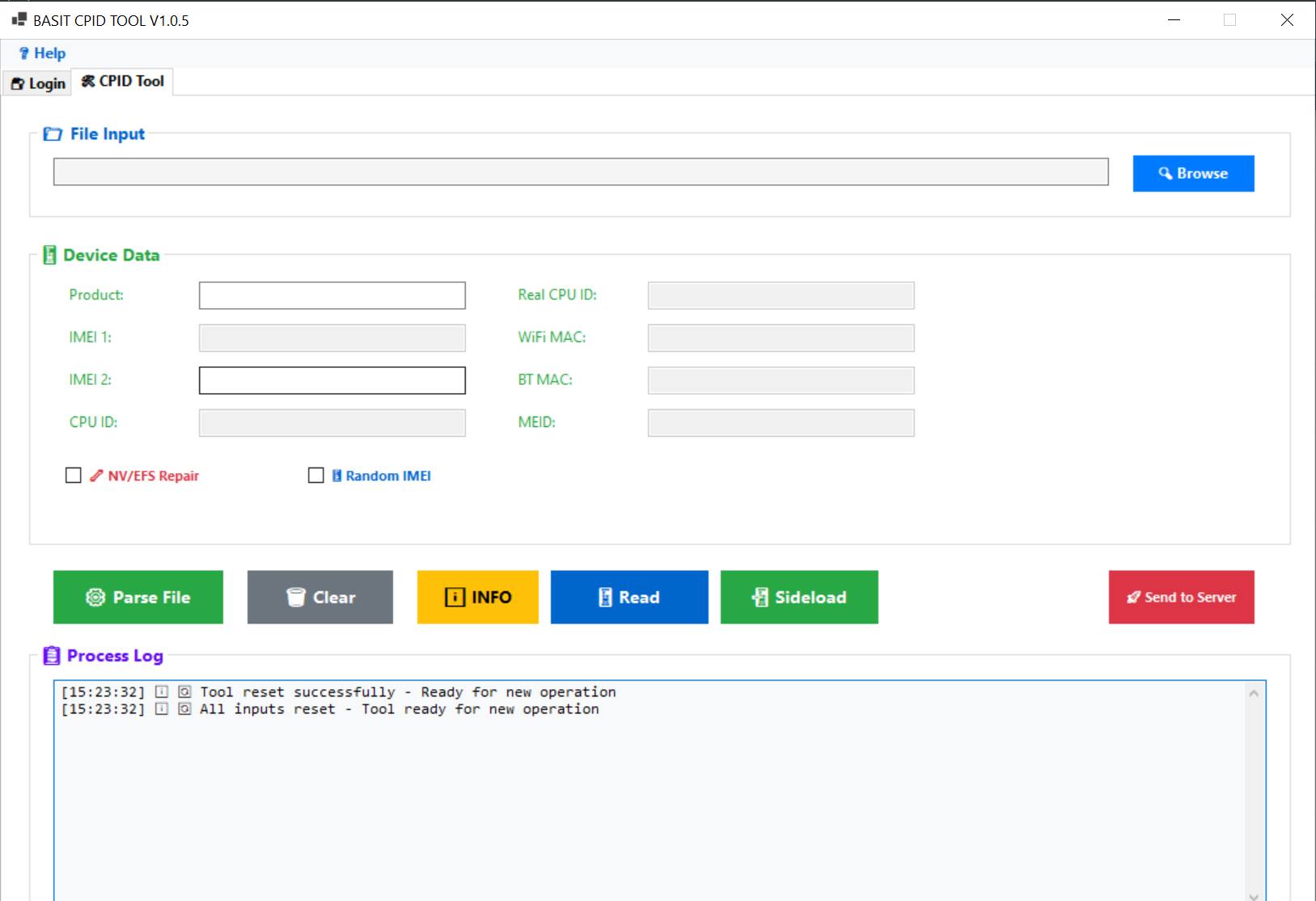
Task: Click the Sideload button
Action: [x=799, y=597]
